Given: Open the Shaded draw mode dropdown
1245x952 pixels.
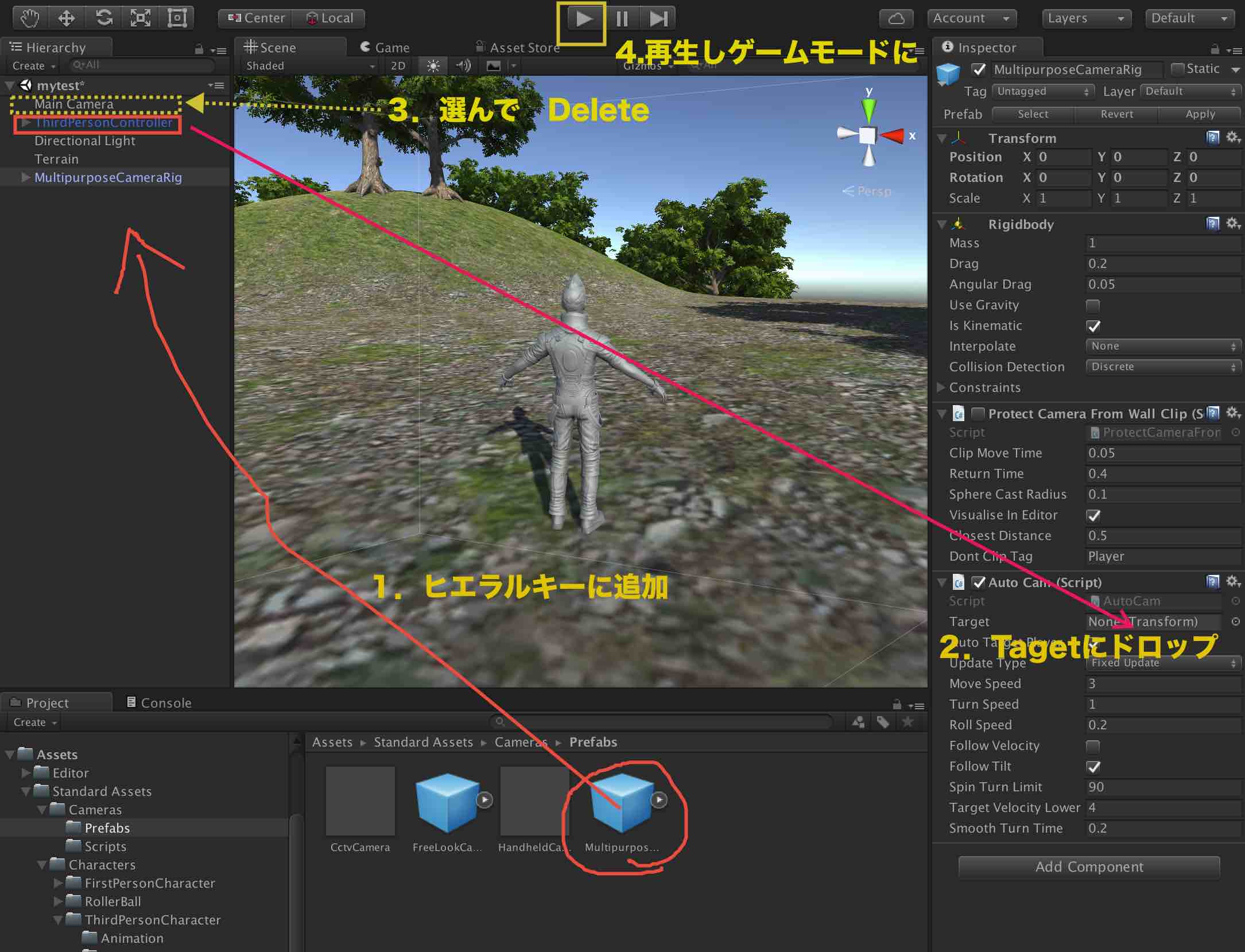Looking at the screenshot, I should pos(310,66).
